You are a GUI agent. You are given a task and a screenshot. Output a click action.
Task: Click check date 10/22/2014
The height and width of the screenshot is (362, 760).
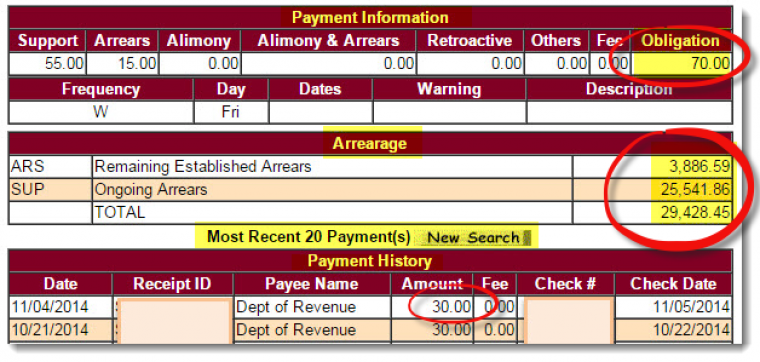tap(691, 330)
